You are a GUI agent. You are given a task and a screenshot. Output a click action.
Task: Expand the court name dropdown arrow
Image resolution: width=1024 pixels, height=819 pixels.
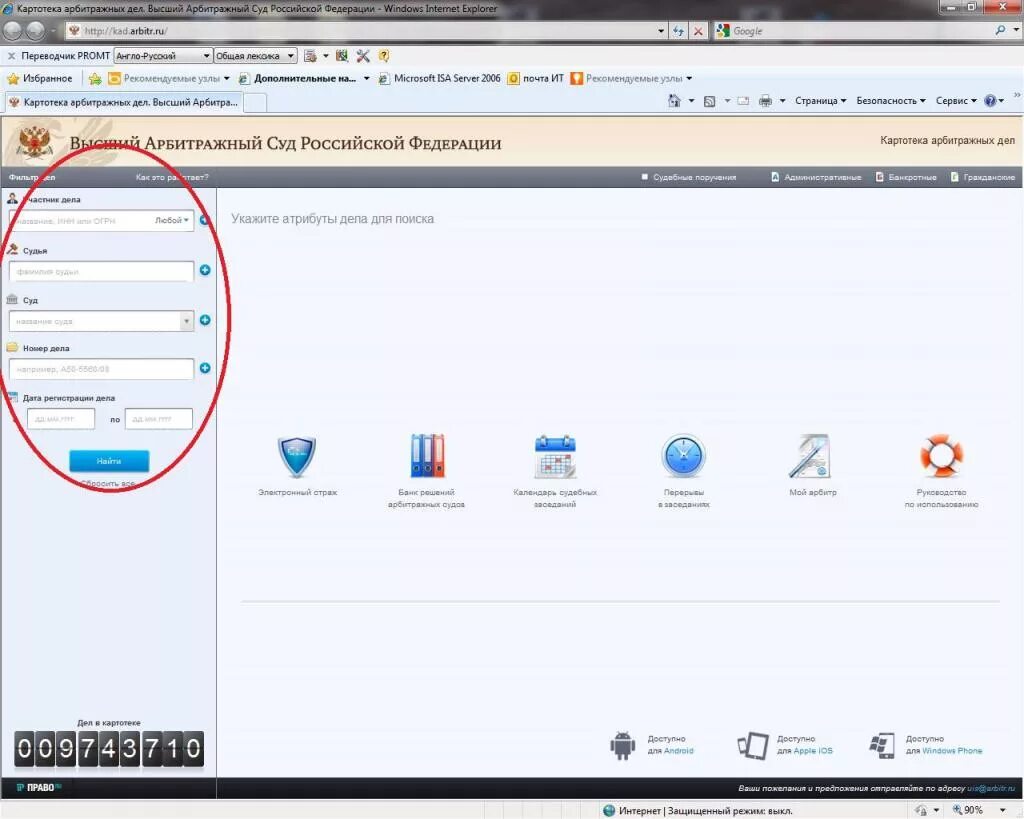click(x=187, y=321)
